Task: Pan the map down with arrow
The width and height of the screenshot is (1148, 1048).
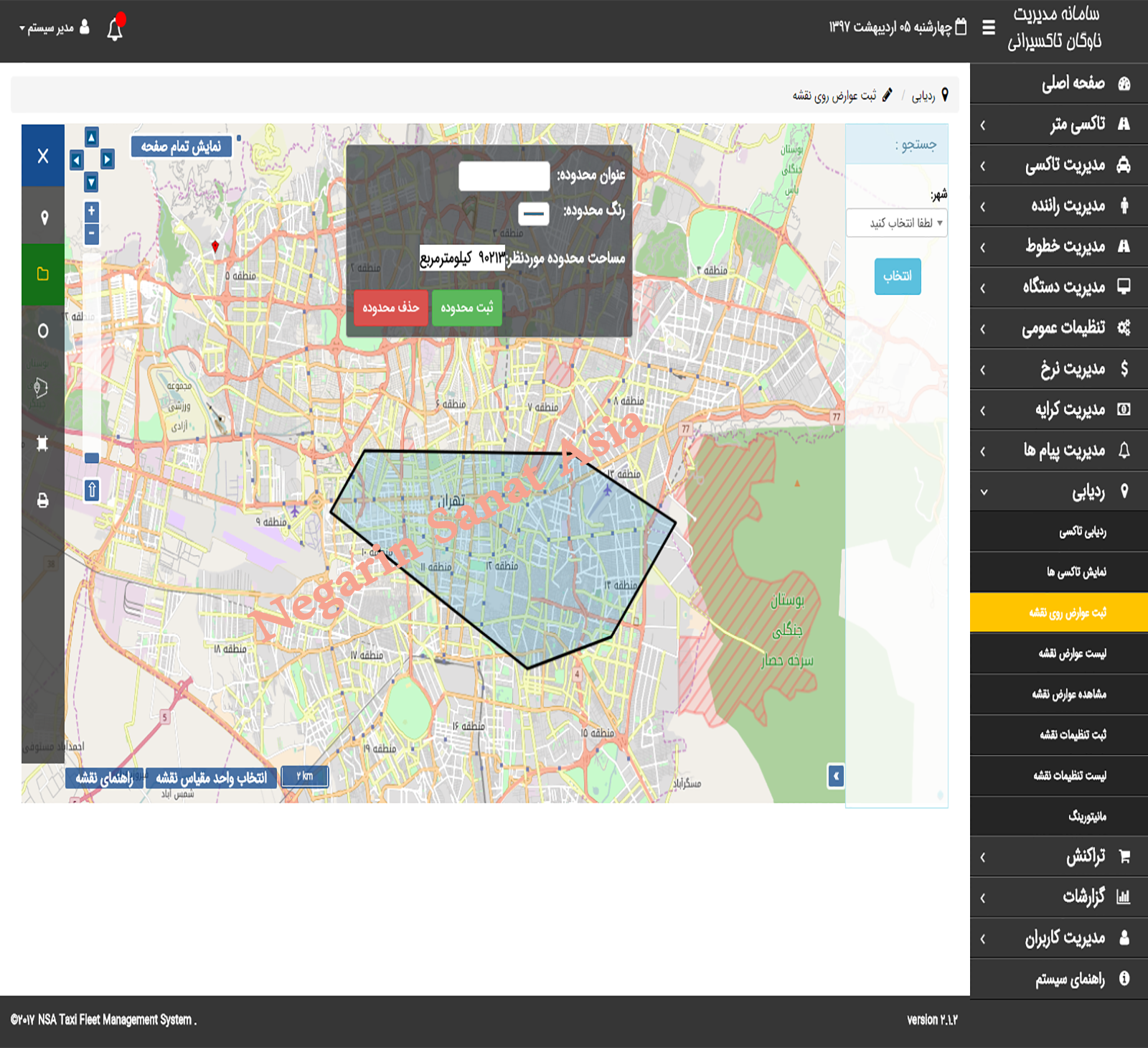Action: tap(91, 182)
